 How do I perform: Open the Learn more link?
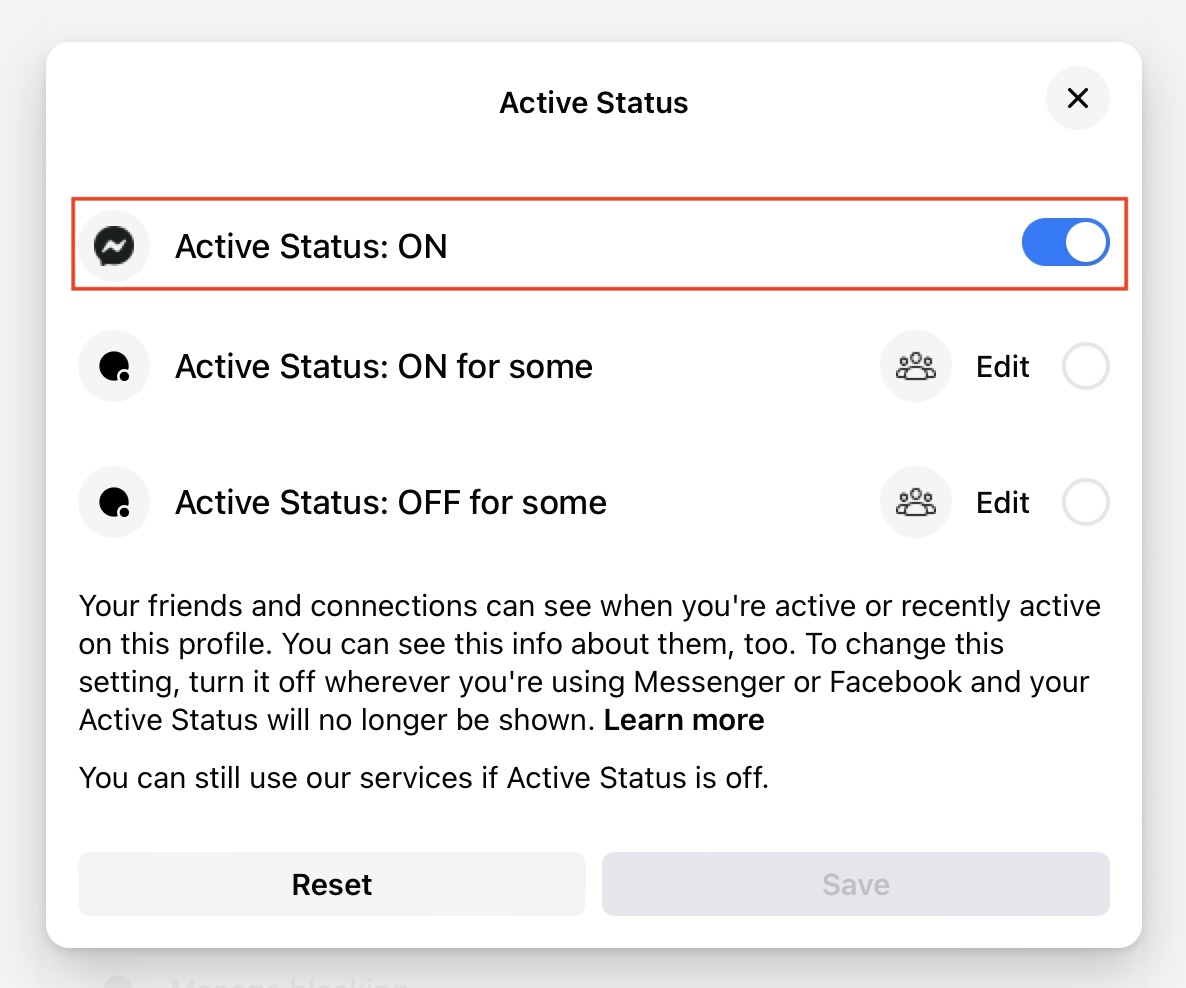pos(684,720)
